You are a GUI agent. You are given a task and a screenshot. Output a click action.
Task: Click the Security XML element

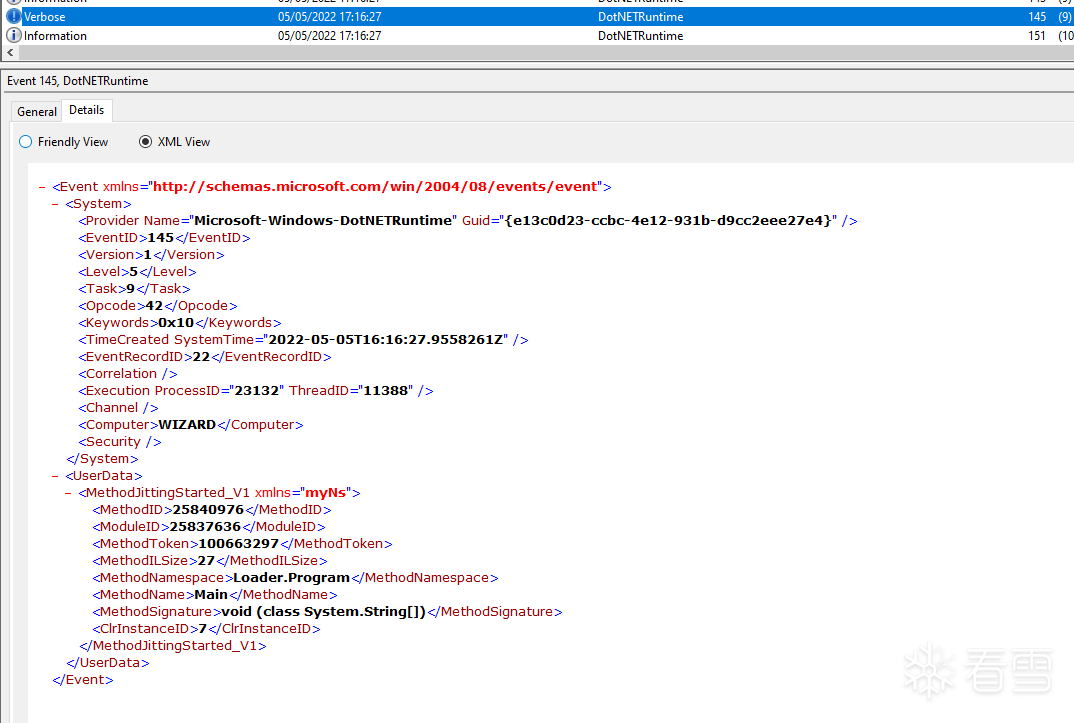tap(120, 442)
